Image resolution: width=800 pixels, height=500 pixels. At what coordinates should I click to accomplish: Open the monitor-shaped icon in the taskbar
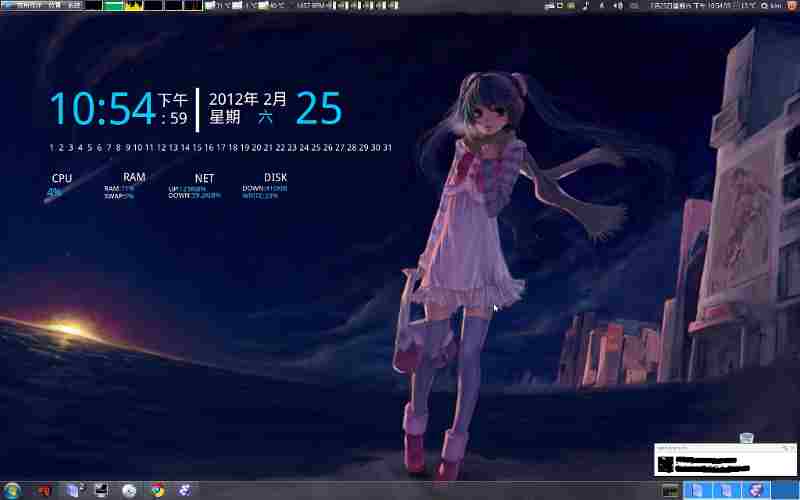tap(101, 491)
